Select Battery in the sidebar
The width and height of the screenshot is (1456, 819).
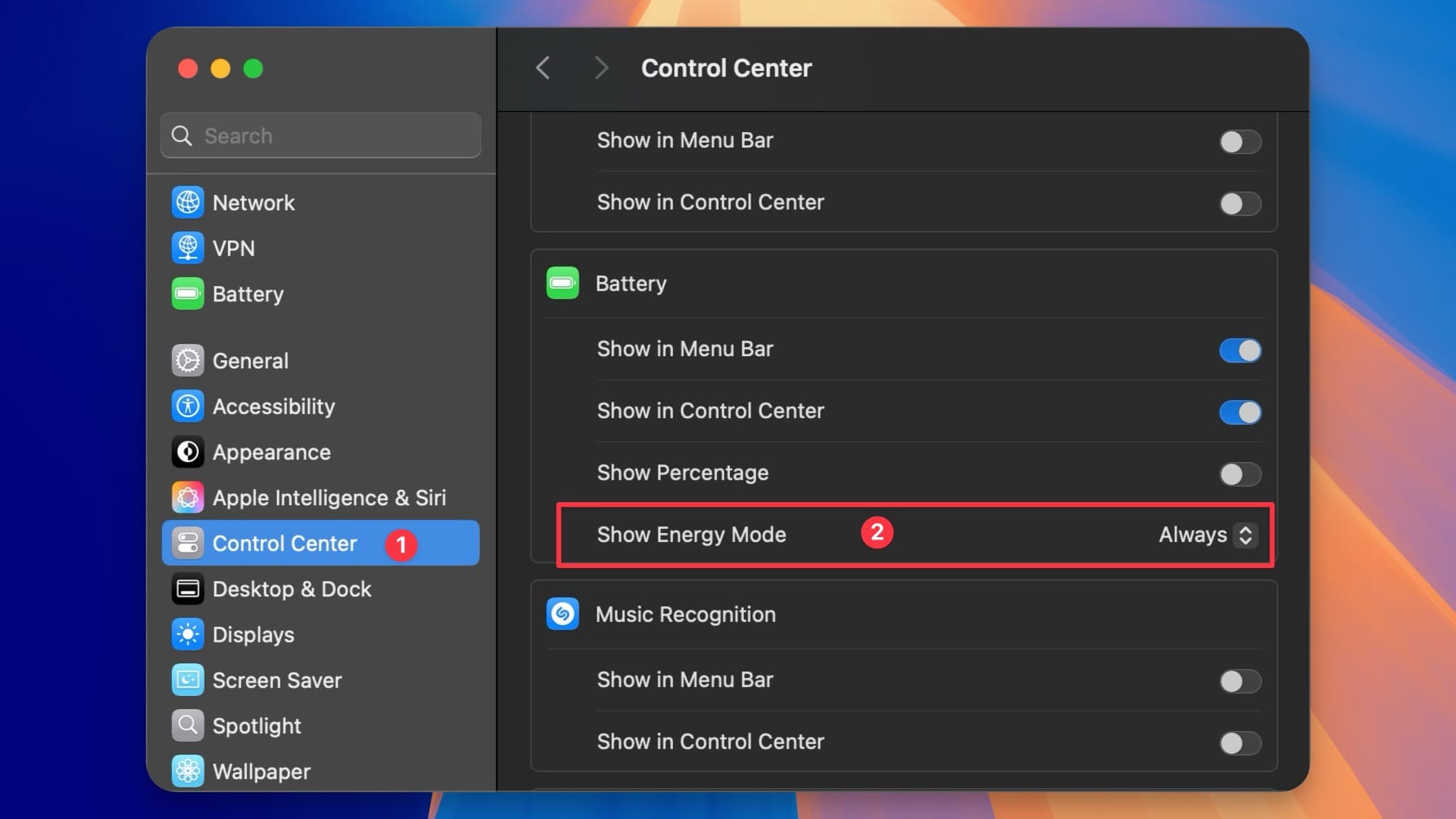pos(320,293)
